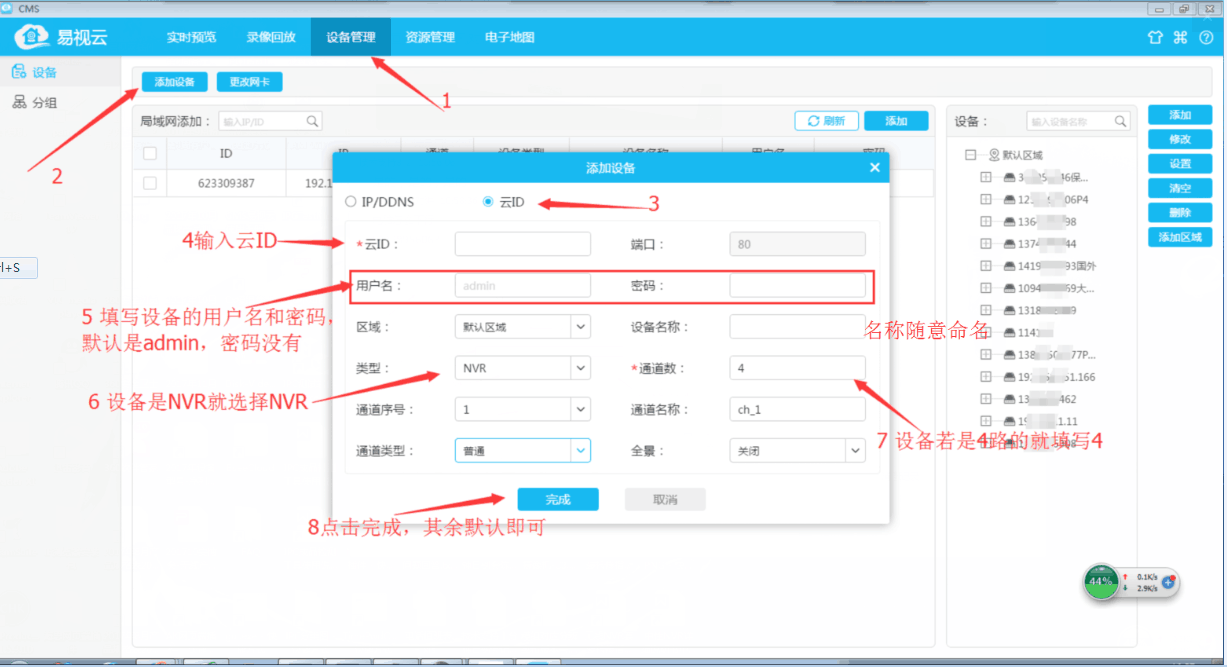
Task: Expand the device node ending 06P4
Action: click(986, 199)
